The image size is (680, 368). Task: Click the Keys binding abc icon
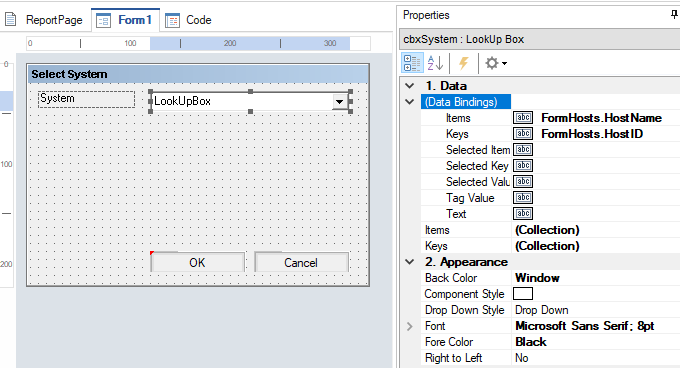tap(523, 134)
